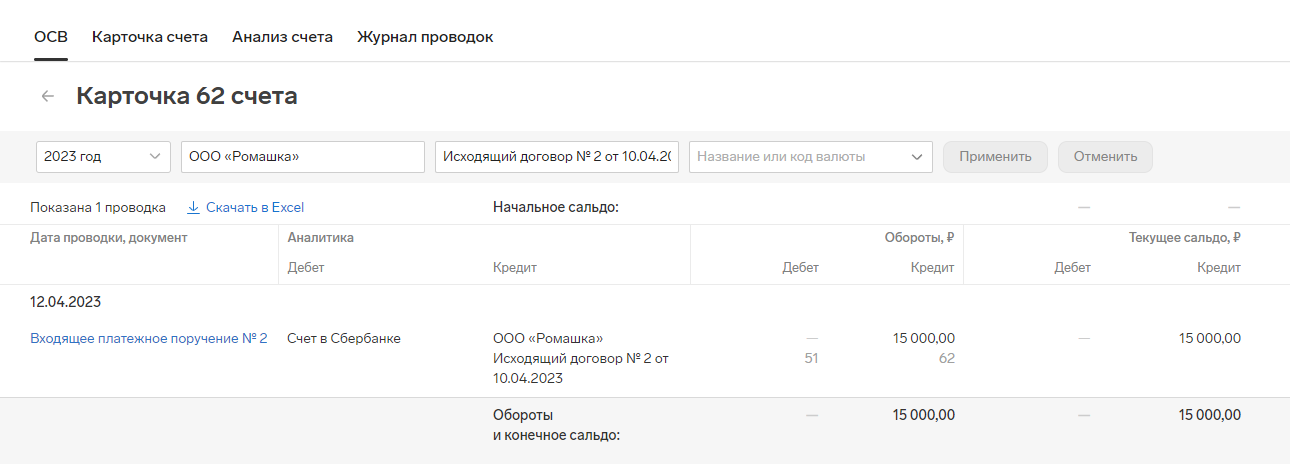The width and height of the screenshot is (1290, 464).
Task: Switch to the ОСВ tab
Action: tap(51, 37)
